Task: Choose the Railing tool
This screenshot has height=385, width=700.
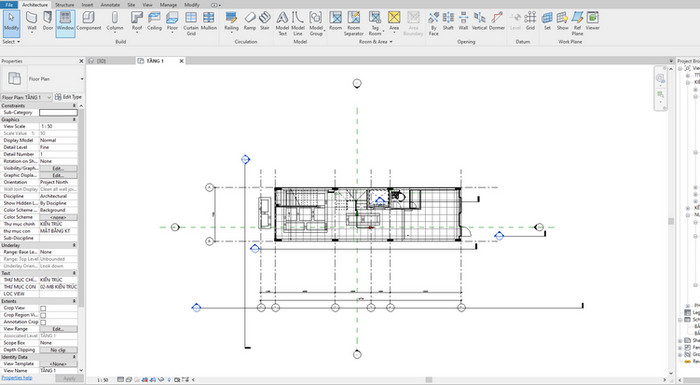Action: click(231, 22)
